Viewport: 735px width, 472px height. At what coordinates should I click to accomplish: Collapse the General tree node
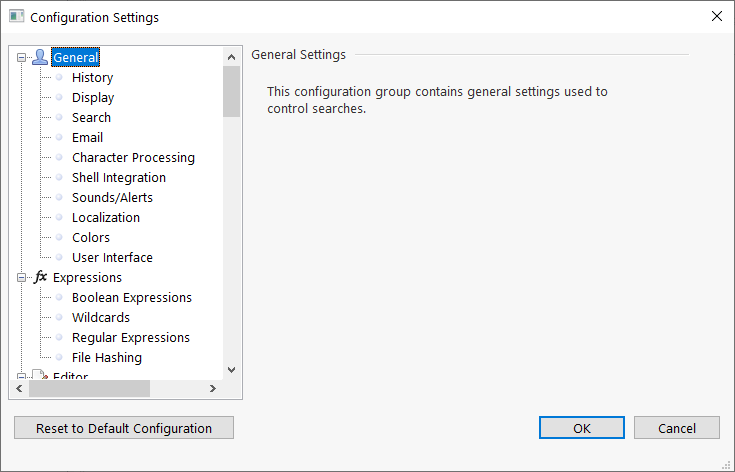click(x=21, y=58)
